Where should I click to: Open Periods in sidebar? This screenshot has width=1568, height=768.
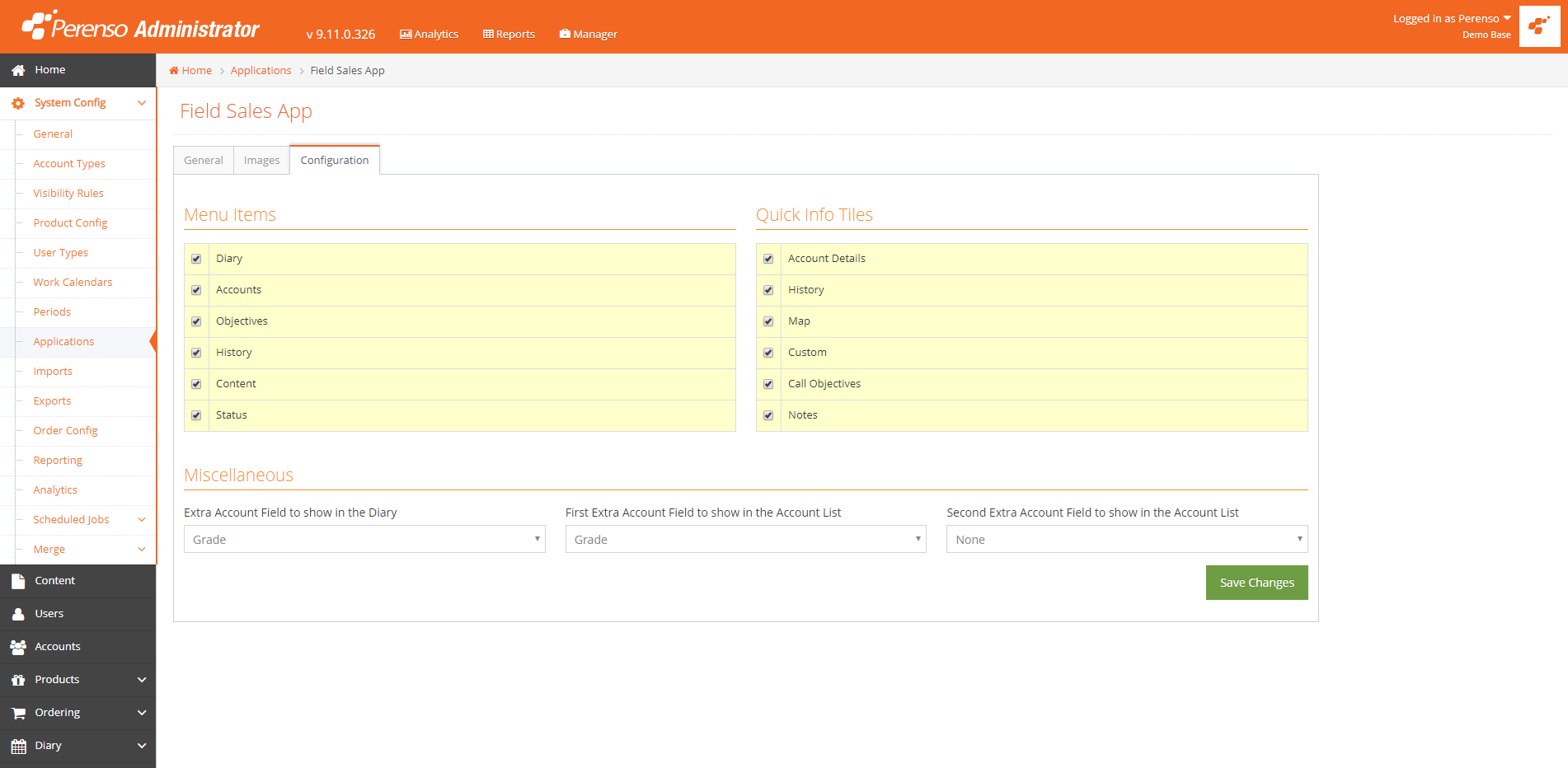(52, 311)
